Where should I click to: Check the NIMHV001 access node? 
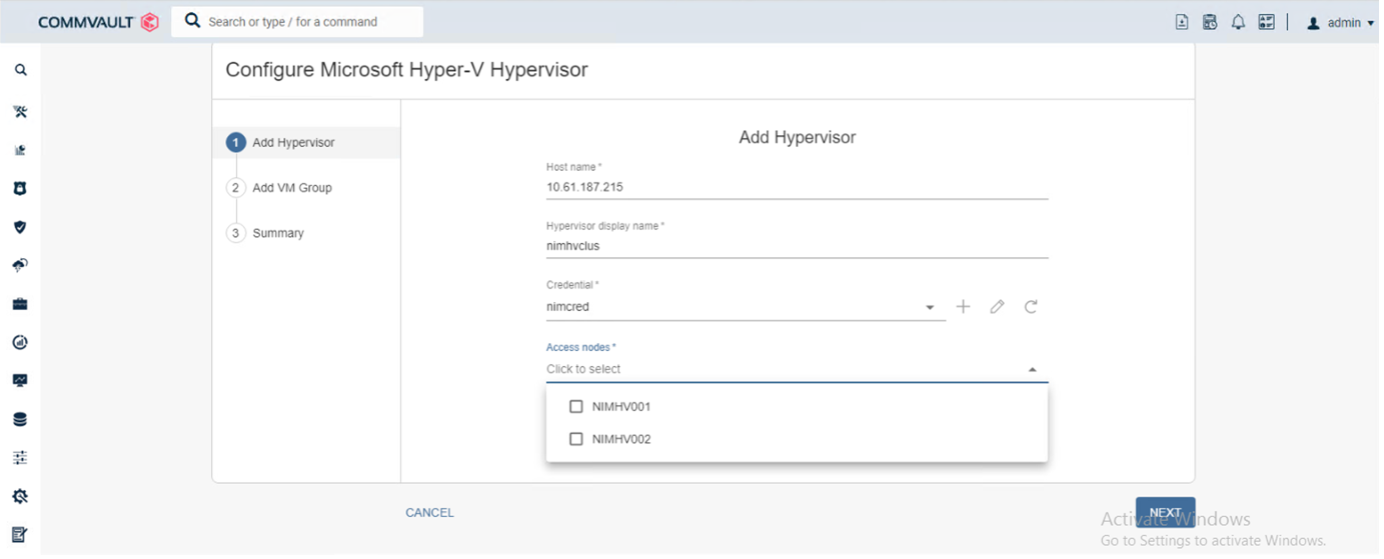tap(576, 407)
